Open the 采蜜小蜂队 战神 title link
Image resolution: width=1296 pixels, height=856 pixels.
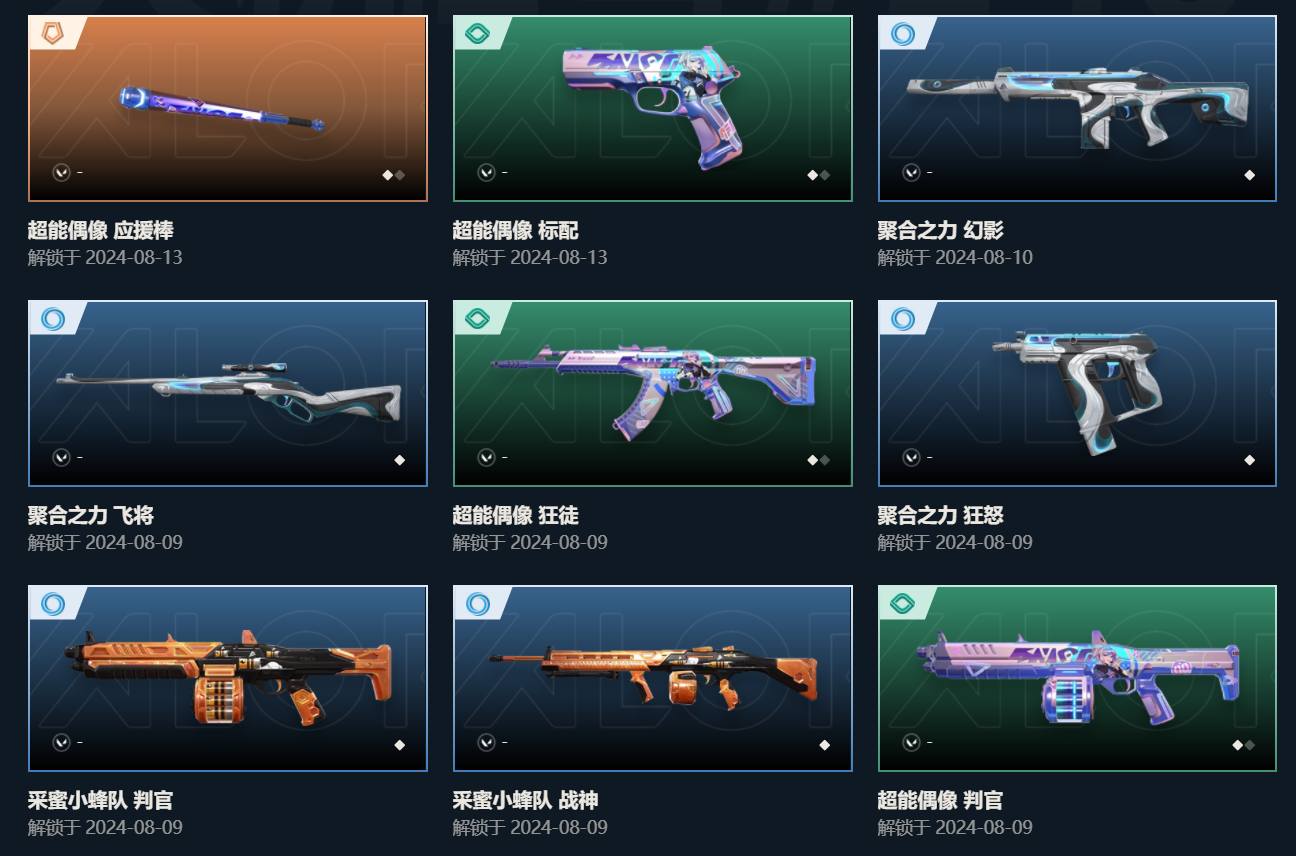(526, 801)
